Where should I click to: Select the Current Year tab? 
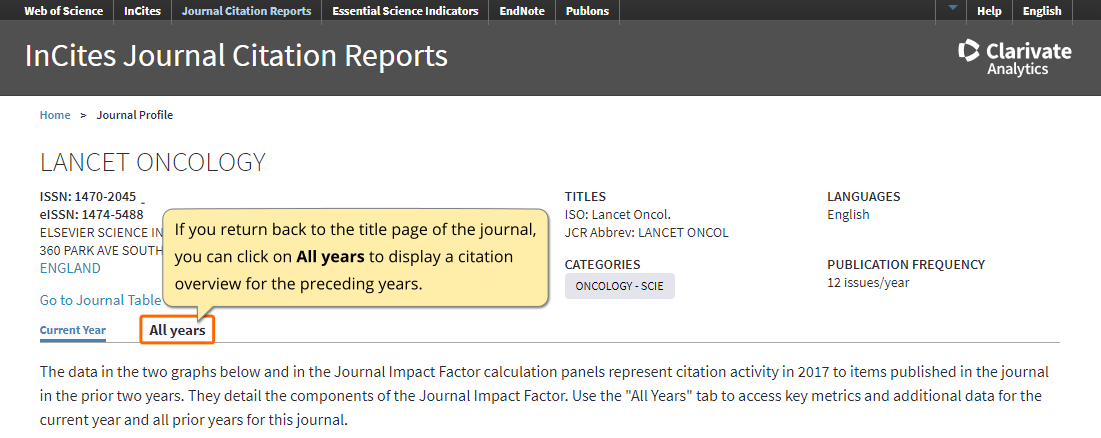(x=73, y=330)
